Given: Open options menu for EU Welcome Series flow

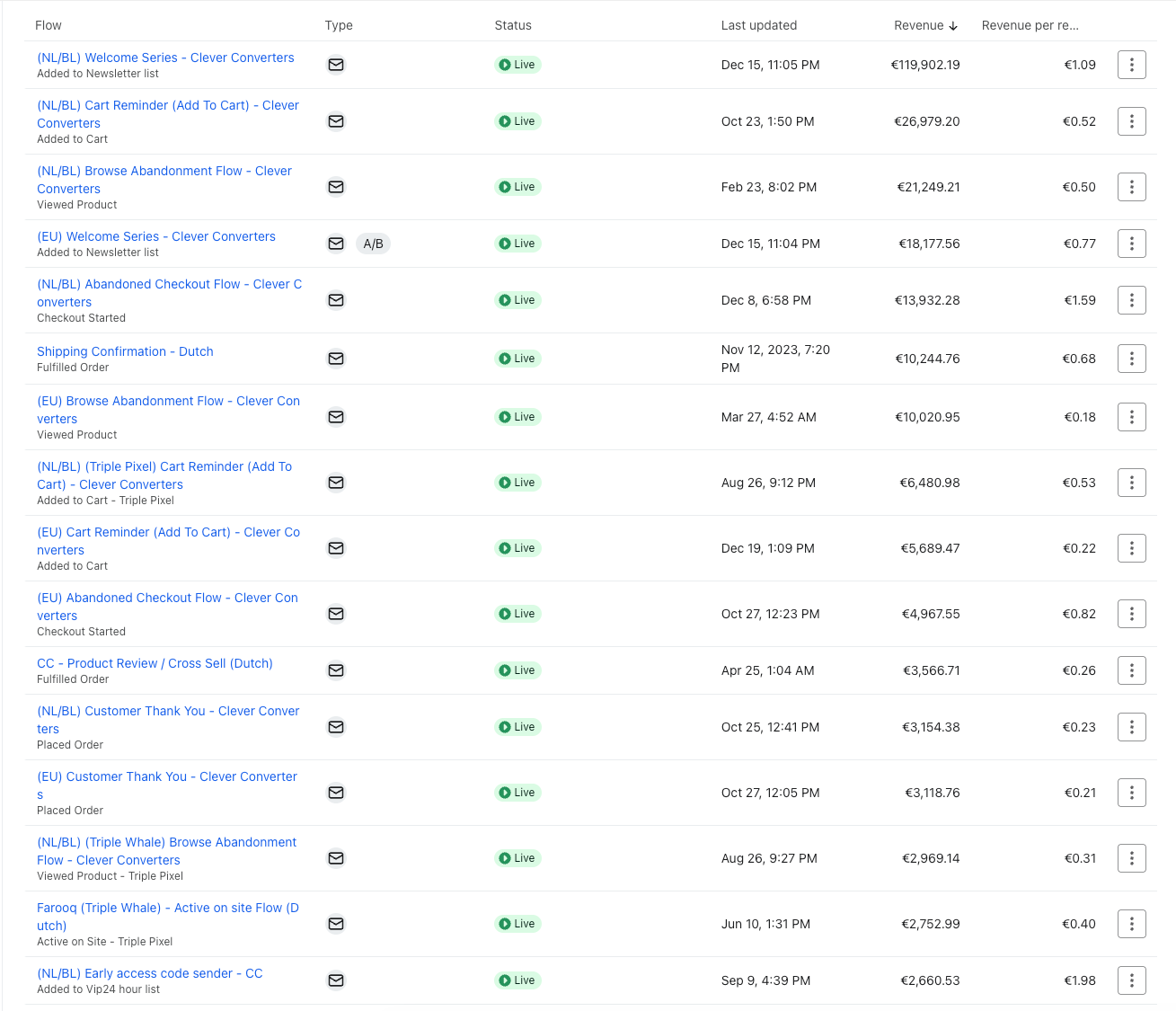Looking at the screenshot, I should coord(1132,244).
